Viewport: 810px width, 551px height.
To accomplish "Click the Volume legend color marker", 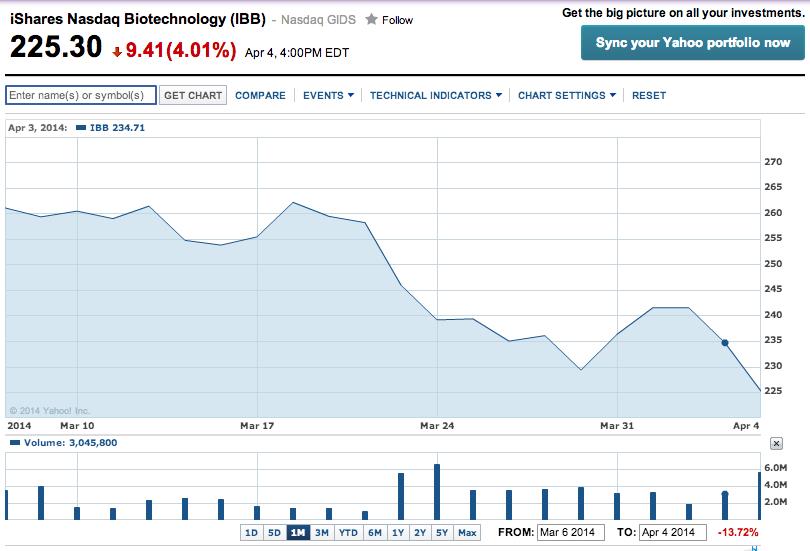I will 15,443.
